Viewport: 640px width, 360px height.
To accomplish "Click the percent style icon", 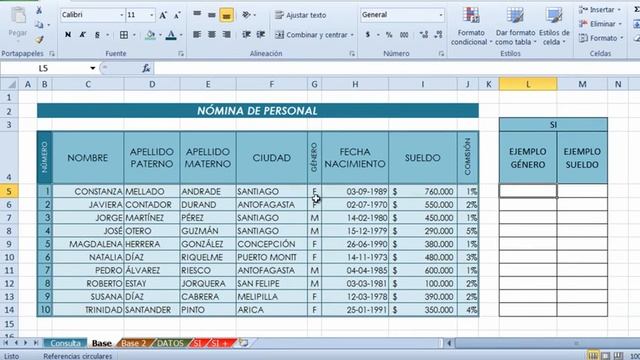I will coord(389,35).
